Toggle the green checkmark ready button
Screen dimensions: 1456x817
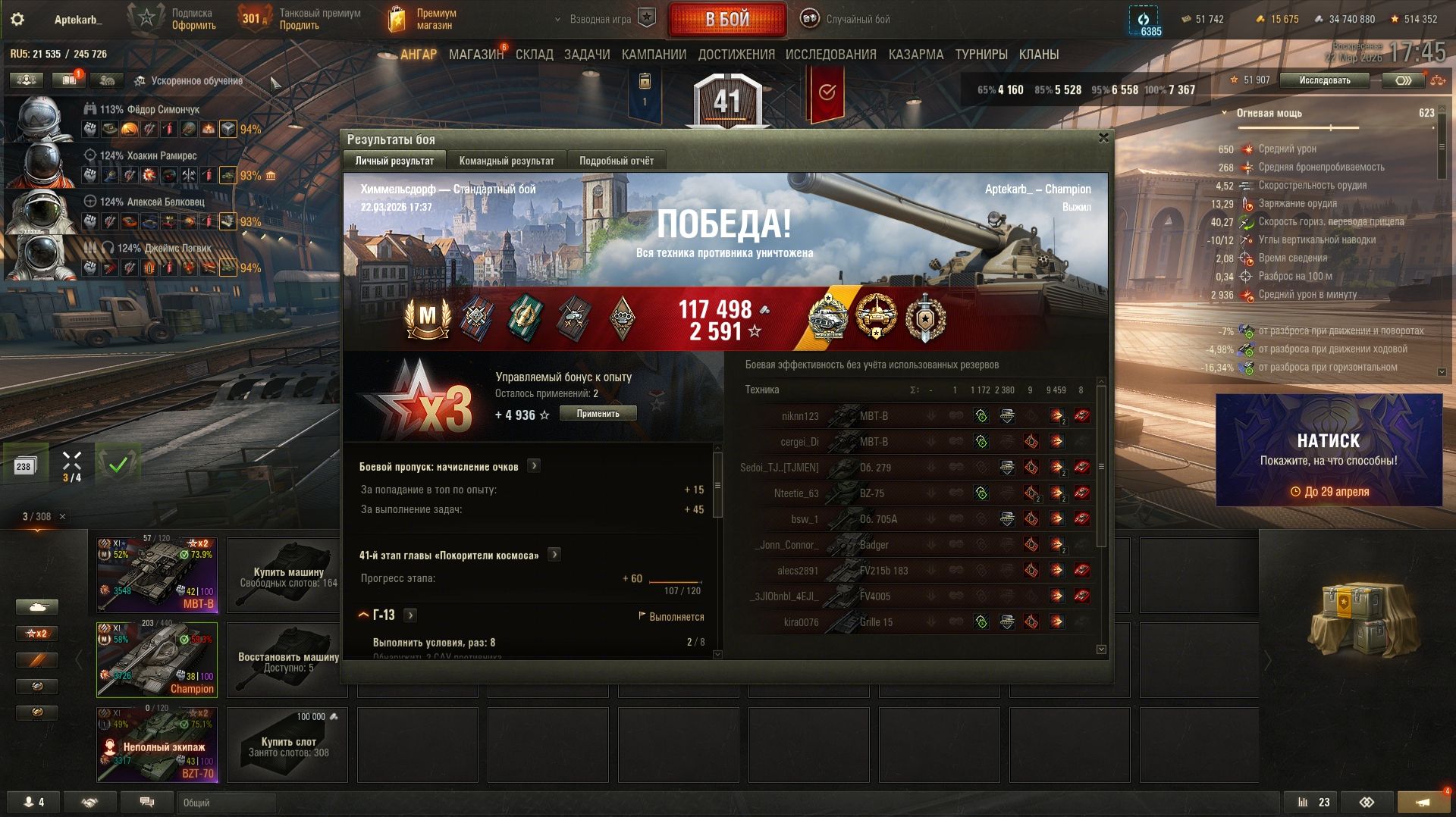[118, 465]
